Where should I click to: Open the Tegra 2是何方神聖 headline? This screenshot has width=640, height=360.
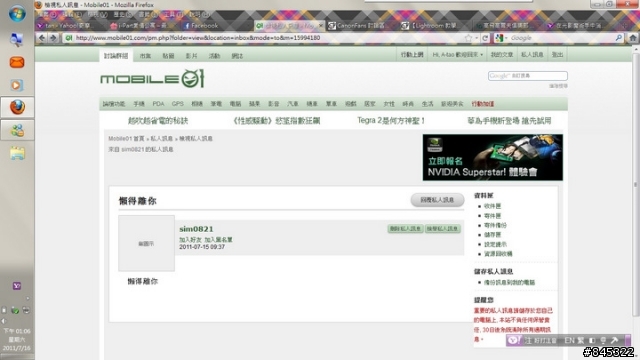pyautogui.click(x=391, y=121)
